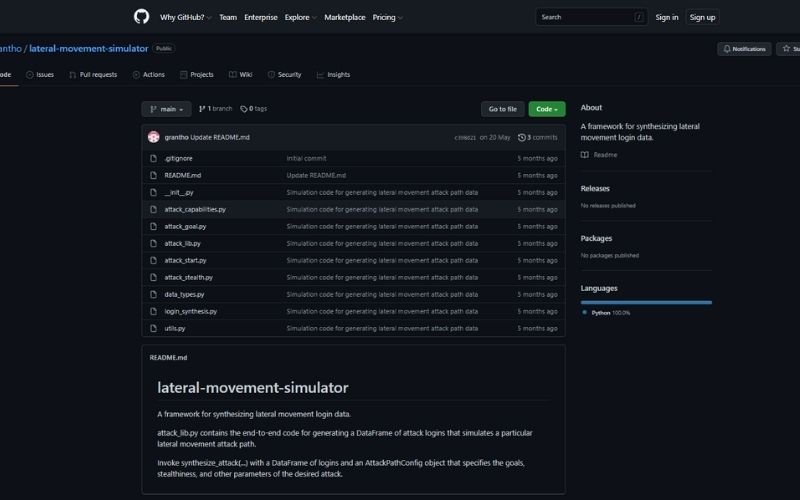Click the Sign in link
800x500 pixels.
[667, 17]
